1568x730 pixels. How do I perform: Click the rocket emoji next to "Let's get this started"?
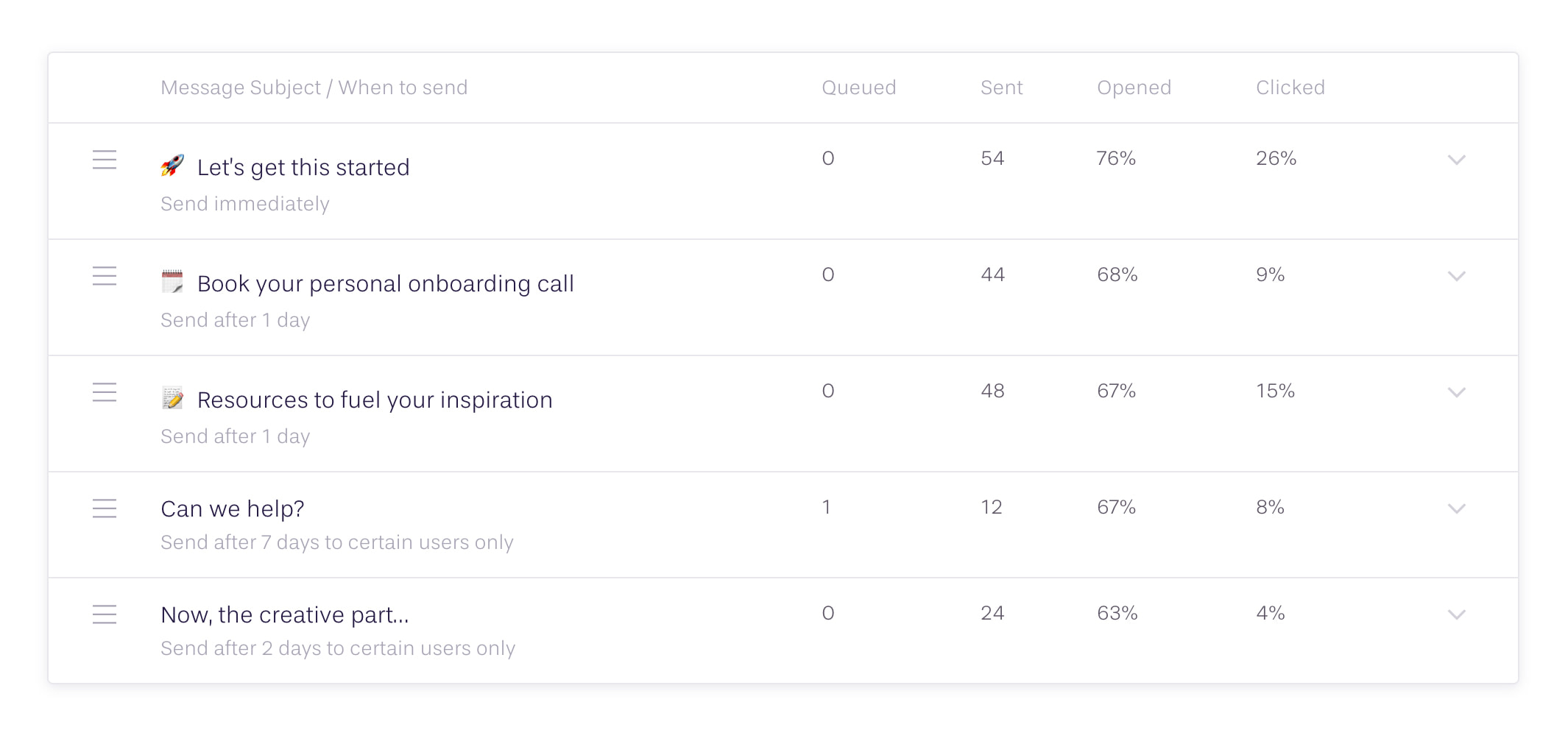172,166
